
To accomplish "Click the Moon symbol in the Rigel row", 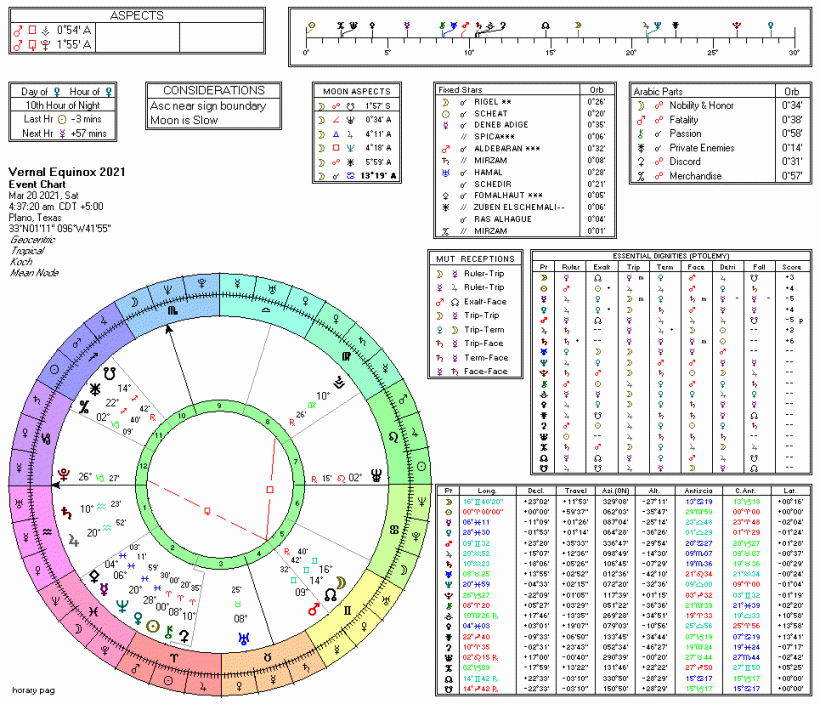I will point(444,102).
